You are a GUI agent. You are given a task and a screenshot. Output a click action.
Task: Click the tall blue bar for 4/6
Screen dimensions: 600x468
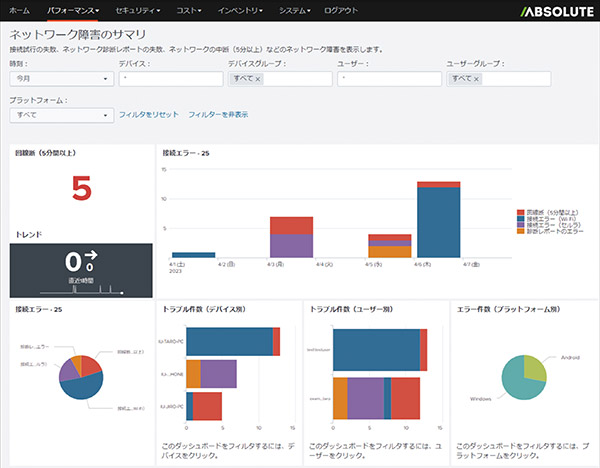tap(437, 222)
